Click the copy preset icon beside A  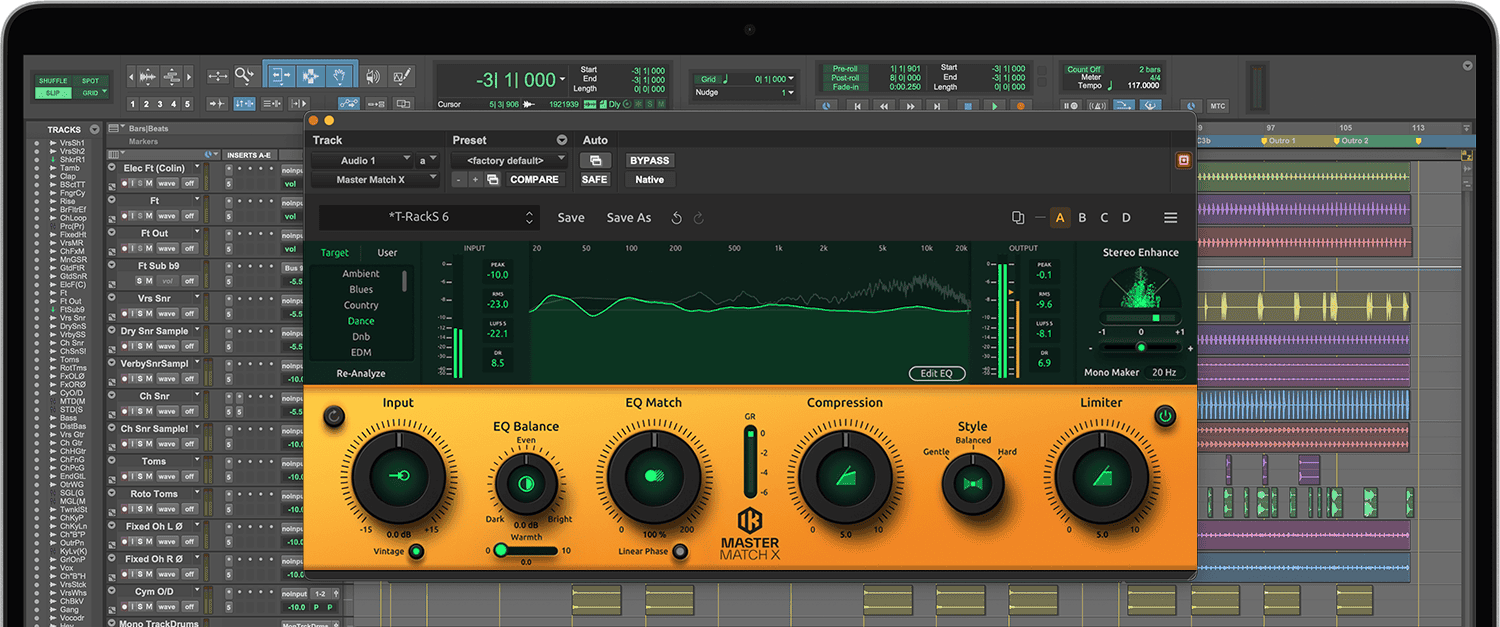[1018, 218]
